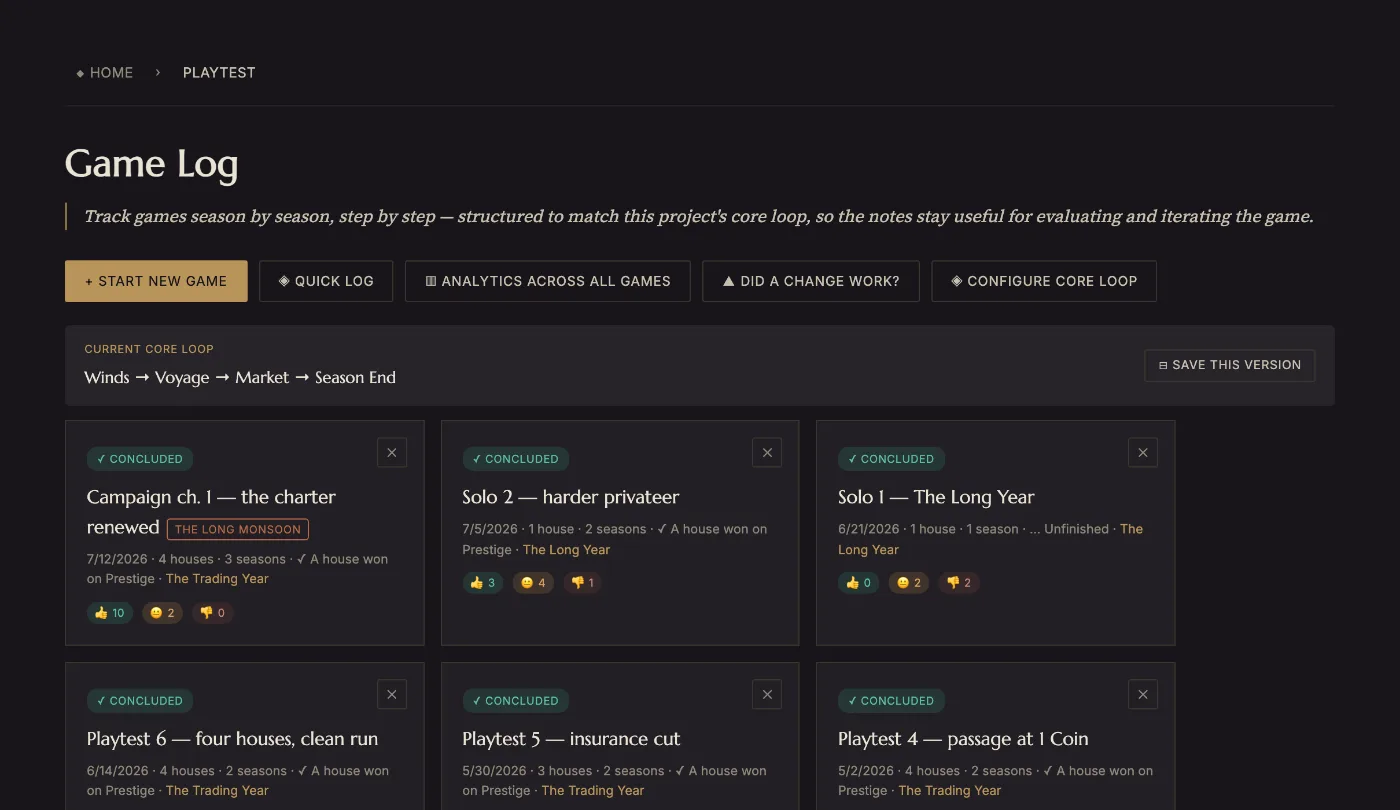The height and width of the screenshot is (810, 1400).
Task: Open The Trading Year link on Playtest 5
Action: coord(593,791)
